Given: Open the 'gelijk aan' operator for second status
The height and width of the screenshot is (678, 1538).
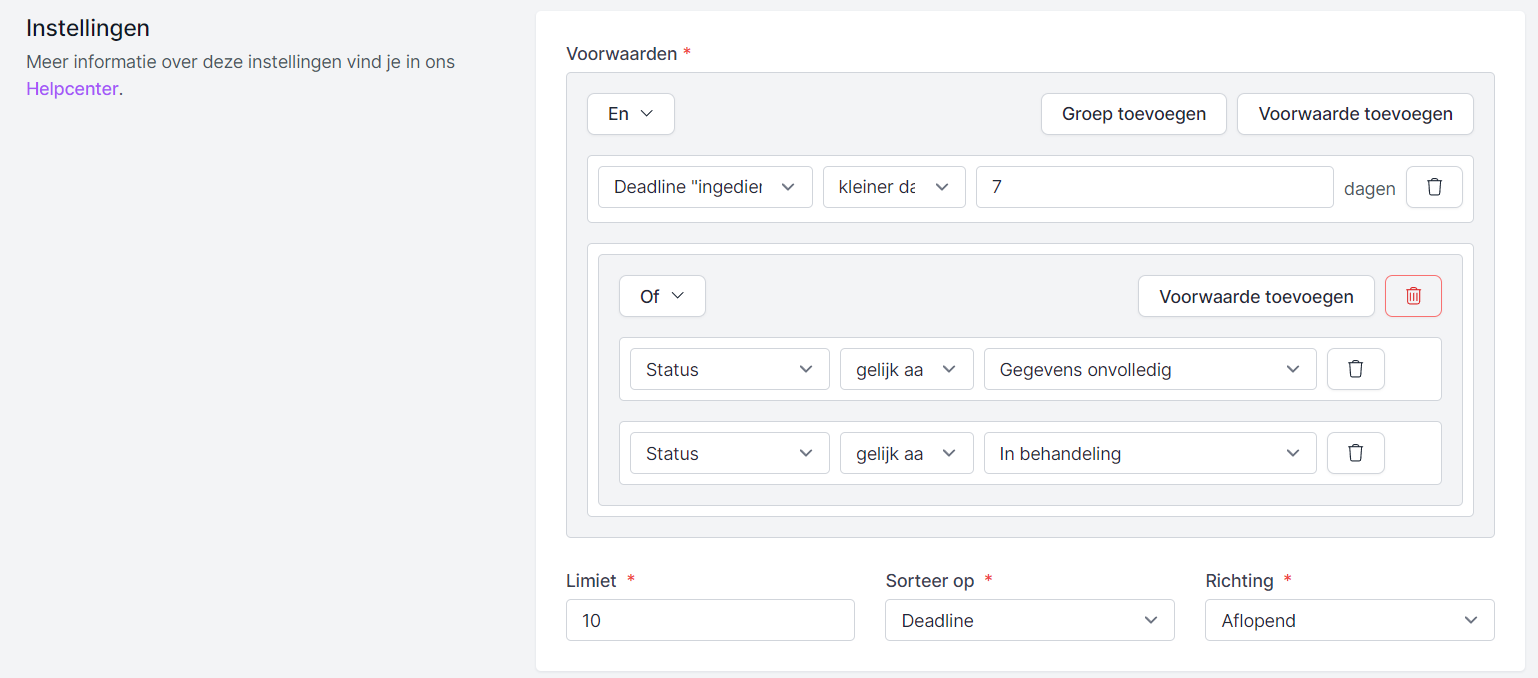Looking at the screenshot, I should click(x=905, y=453).
